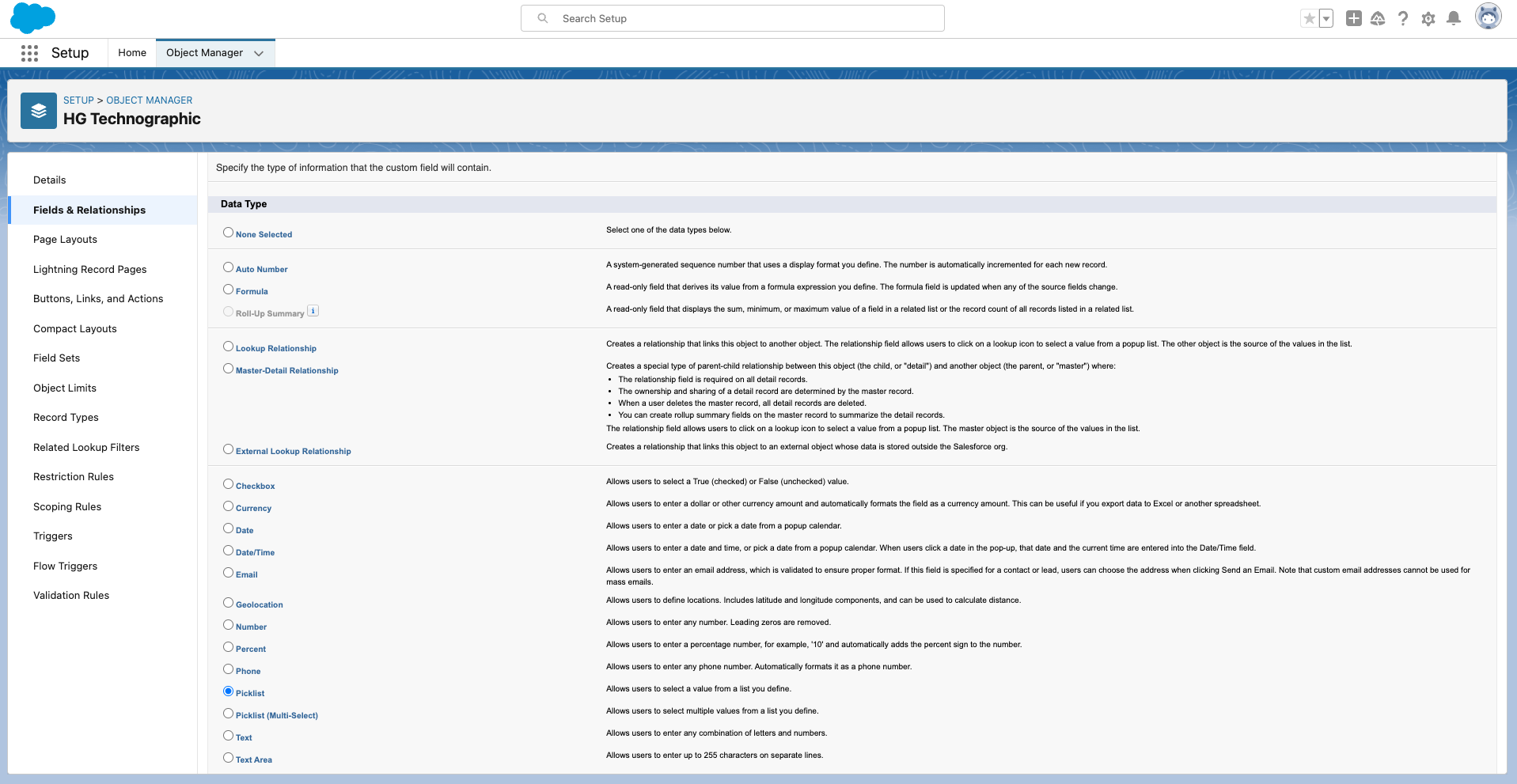Open the Trailhead guidance icon

(1378, 18)
